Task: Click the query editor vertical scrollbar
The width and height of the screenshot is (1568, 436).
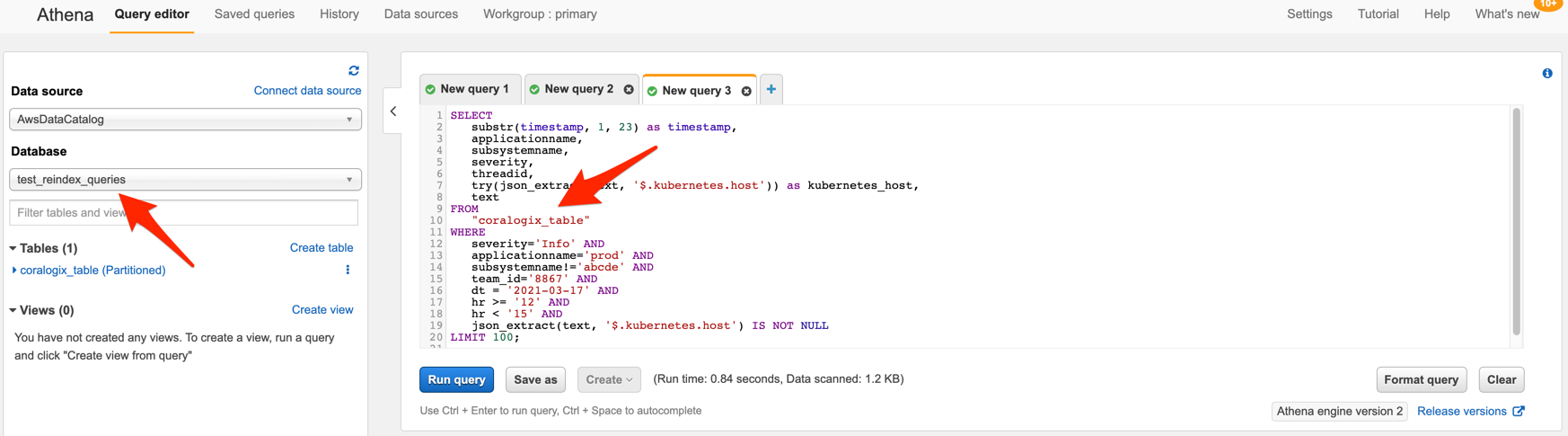Action: 1516,221
